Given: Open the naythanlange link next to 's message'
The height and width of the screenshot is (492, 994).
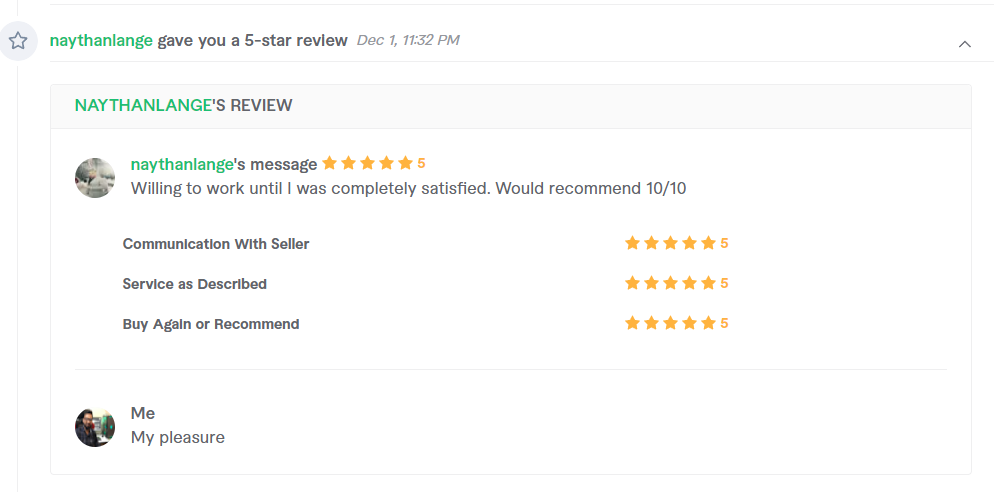Looking at the screenshot, I should coord(182,164).
